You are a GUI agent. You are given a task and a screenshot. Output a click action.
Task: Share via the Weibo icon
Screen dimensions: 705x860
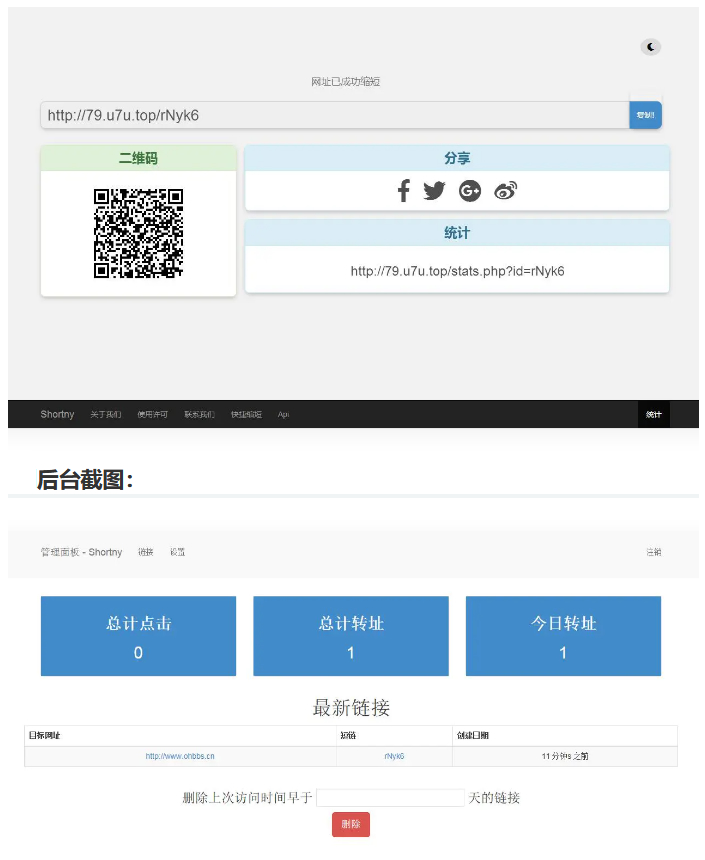pyautogui.click(x=506, y=191)
